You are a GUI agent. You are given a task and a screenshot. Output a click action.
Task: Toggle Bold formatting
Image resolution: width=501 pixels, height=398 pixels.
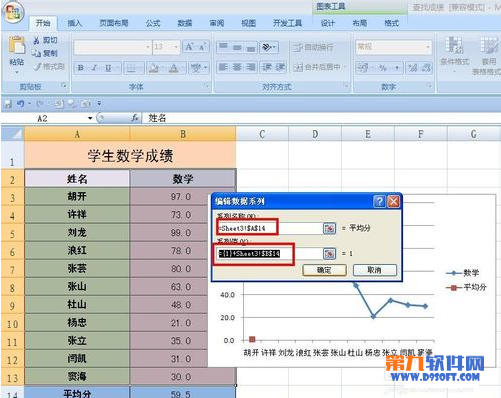81,68
